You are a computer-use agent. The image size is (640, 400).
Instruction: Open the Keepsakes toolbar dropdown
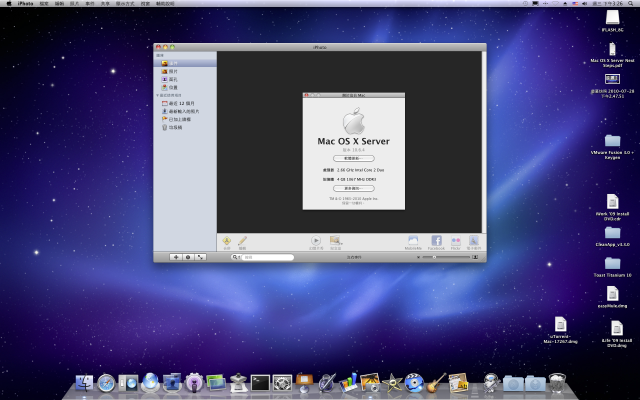click(x=336, y=241)
